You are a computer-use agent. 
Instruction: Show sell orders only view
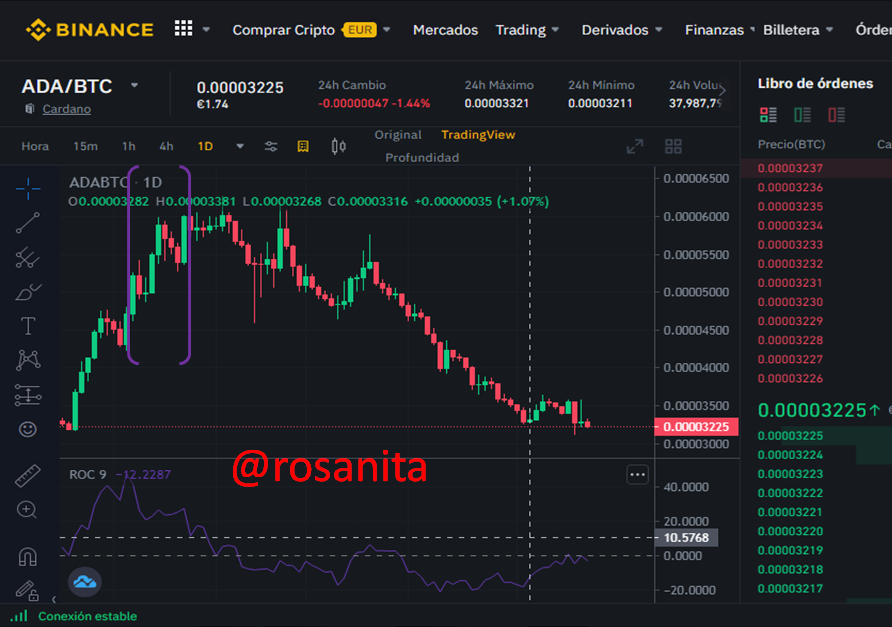(x=836, y=114)
